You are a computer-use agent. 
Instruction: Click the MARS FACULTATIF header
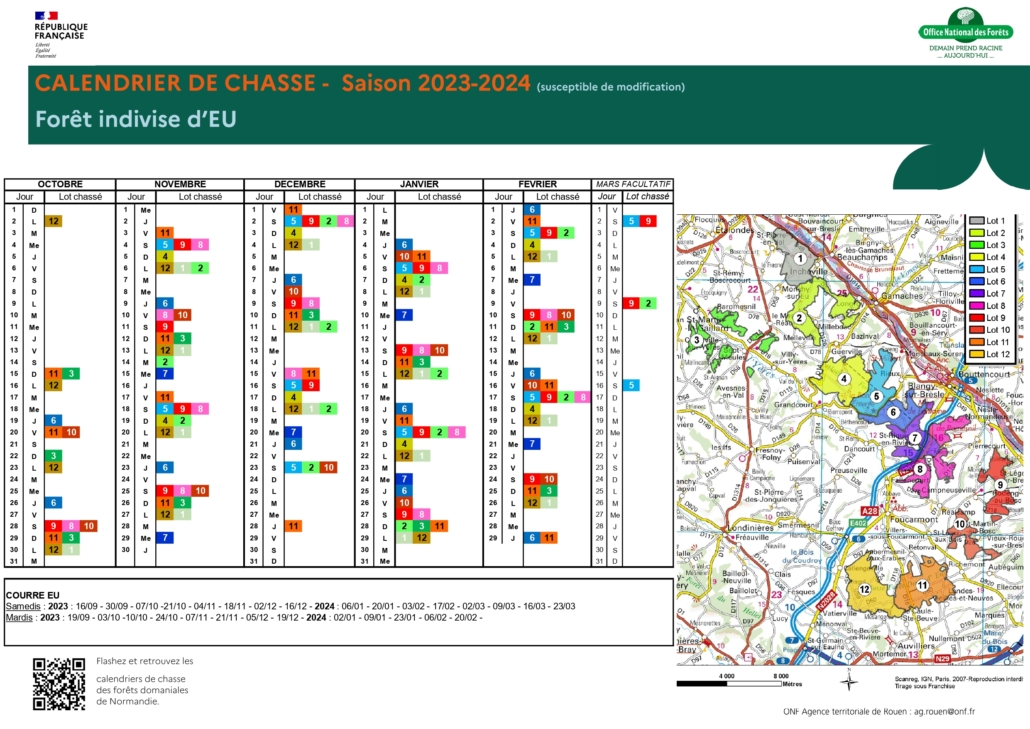(x=633, y=184)
